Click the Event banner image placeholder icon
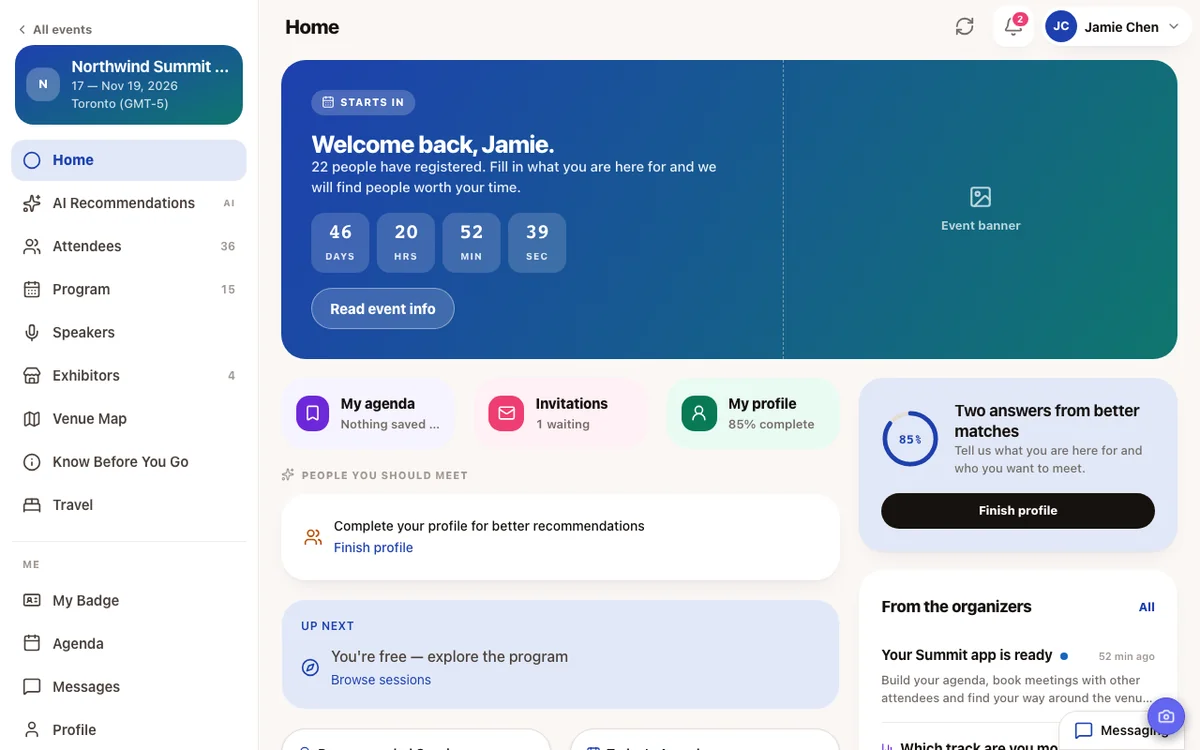This screenshot has width=1200, height=750. pos(980,197)
